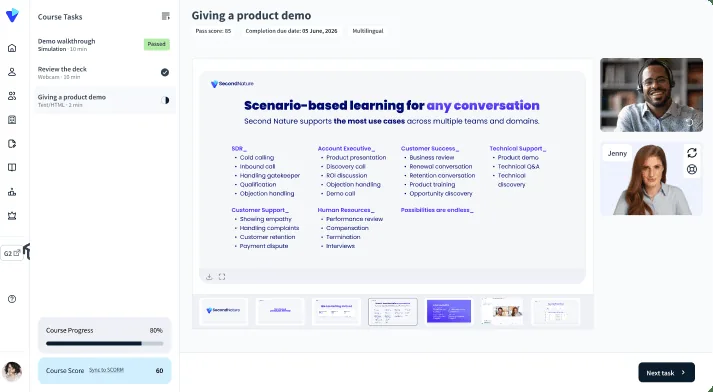Image resolution: width=713 pixels, height=392 pixels.
Task: Select the third slide thumbnail
Action: pos(336,312)
